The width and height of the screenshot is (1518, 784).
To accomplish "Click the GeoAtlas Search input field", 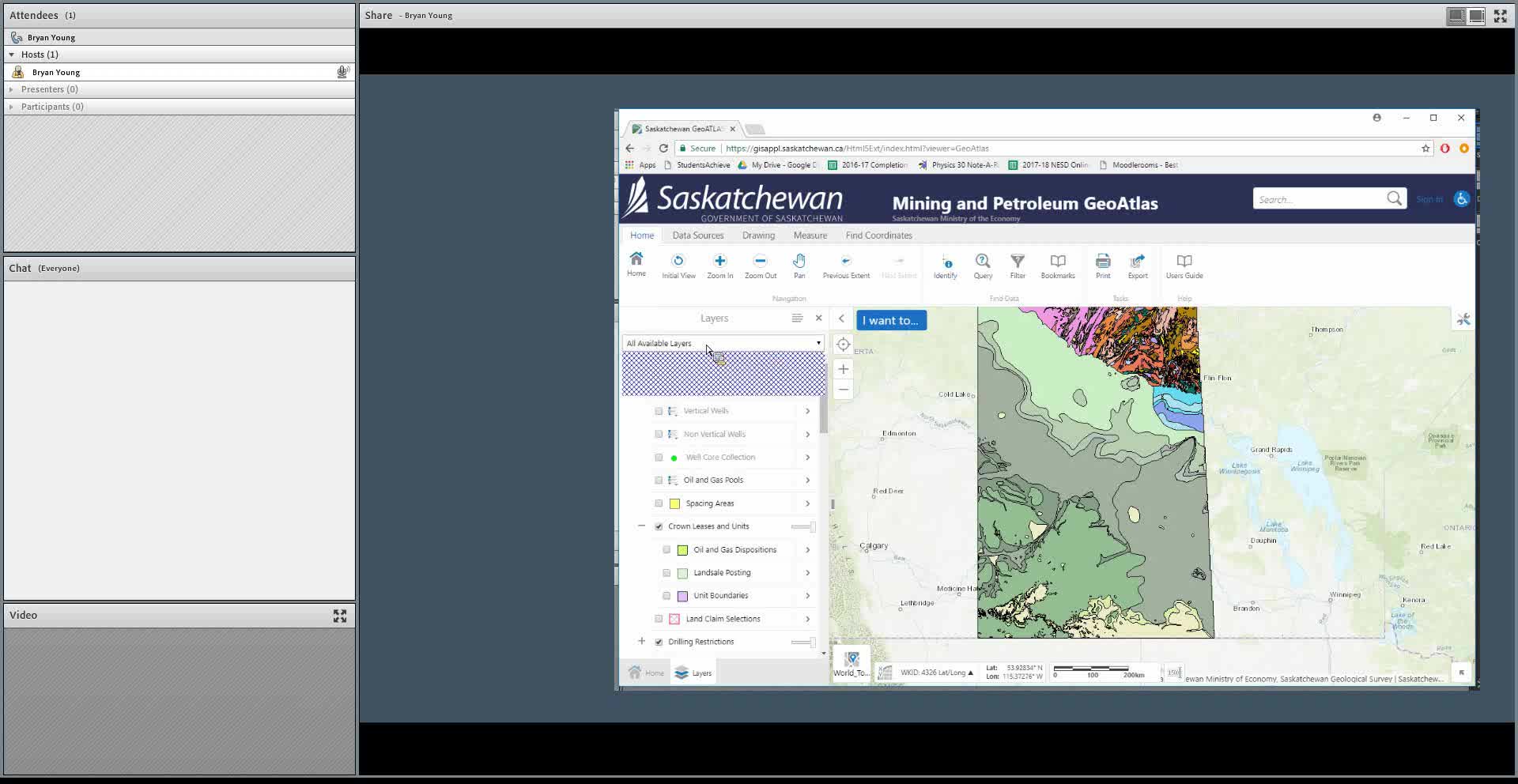I will tap(1319, 199).
